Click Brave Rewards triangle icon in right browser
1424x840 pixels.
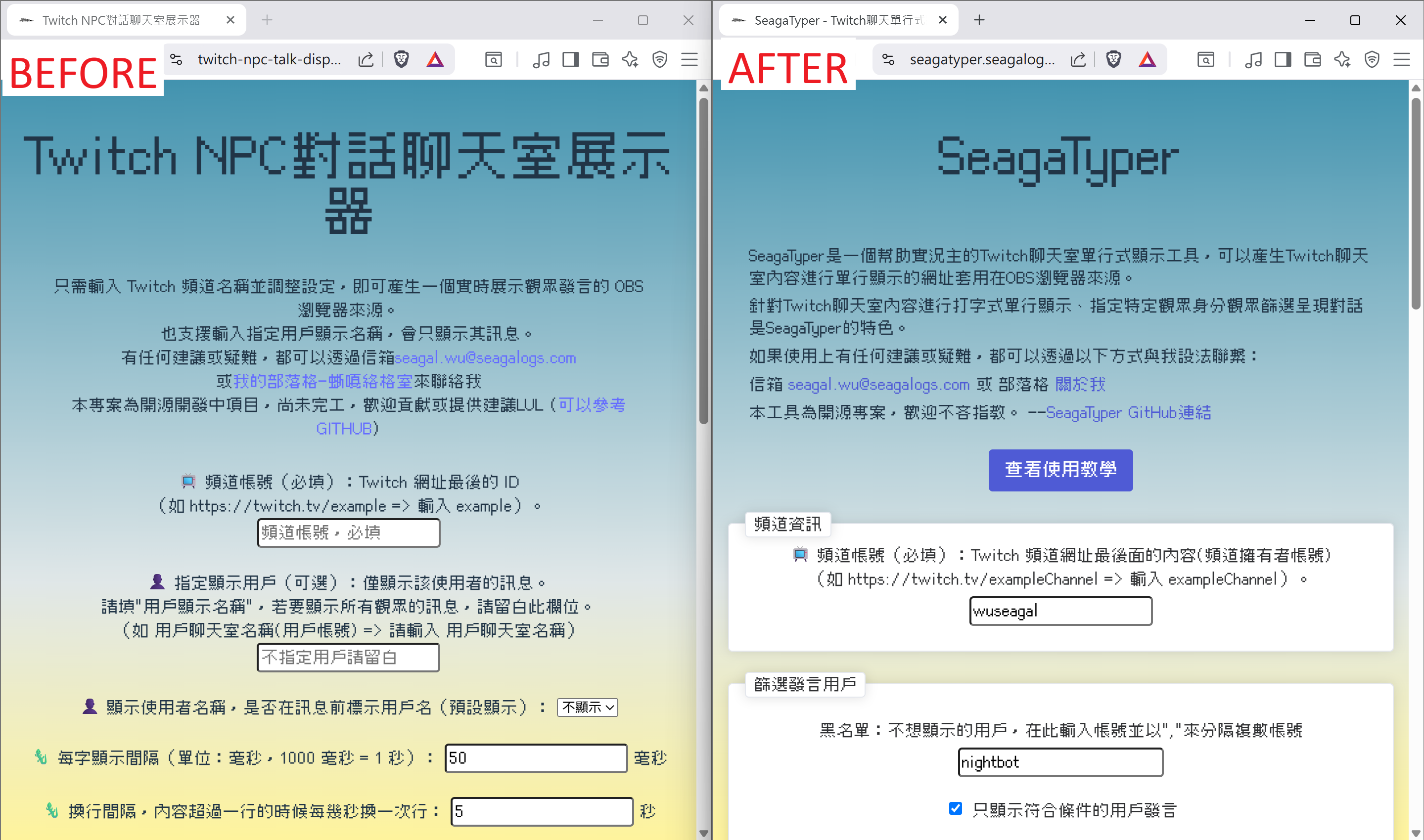pos(1147,59)
